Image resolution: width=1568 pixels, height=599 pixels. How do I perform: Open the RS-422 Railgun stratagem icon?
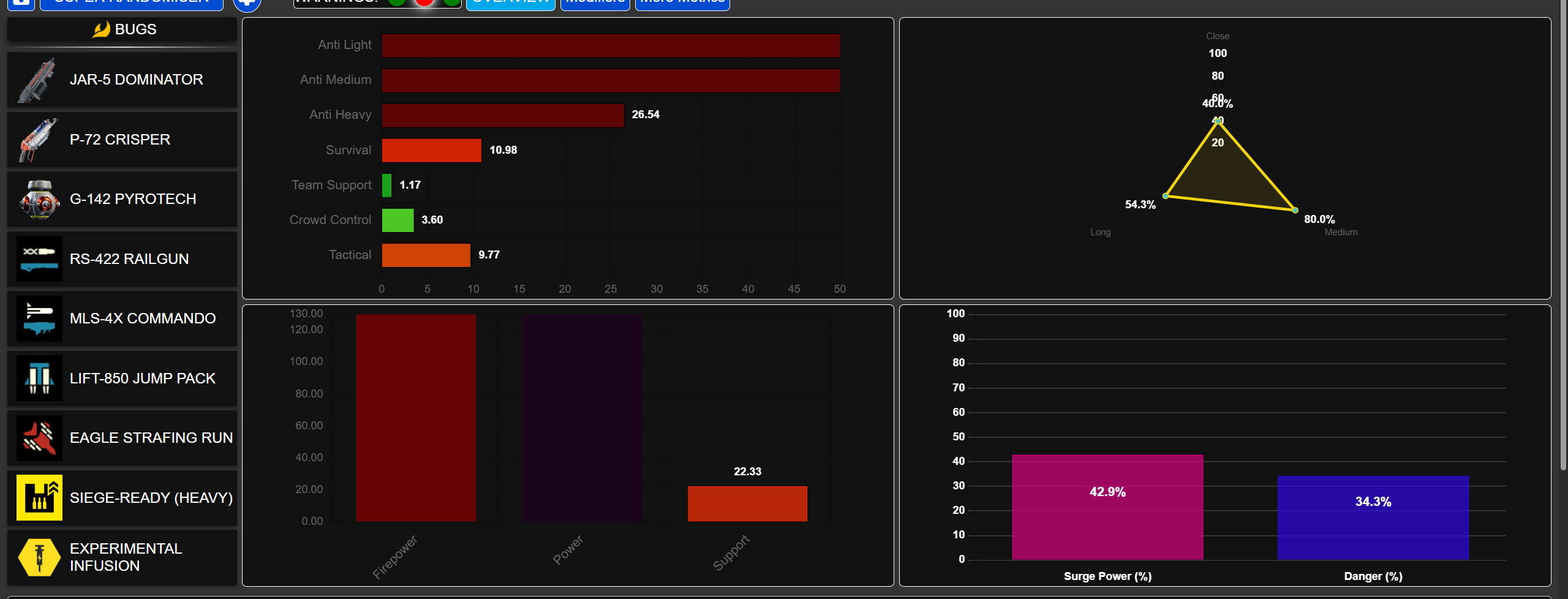tap(39, 259)
